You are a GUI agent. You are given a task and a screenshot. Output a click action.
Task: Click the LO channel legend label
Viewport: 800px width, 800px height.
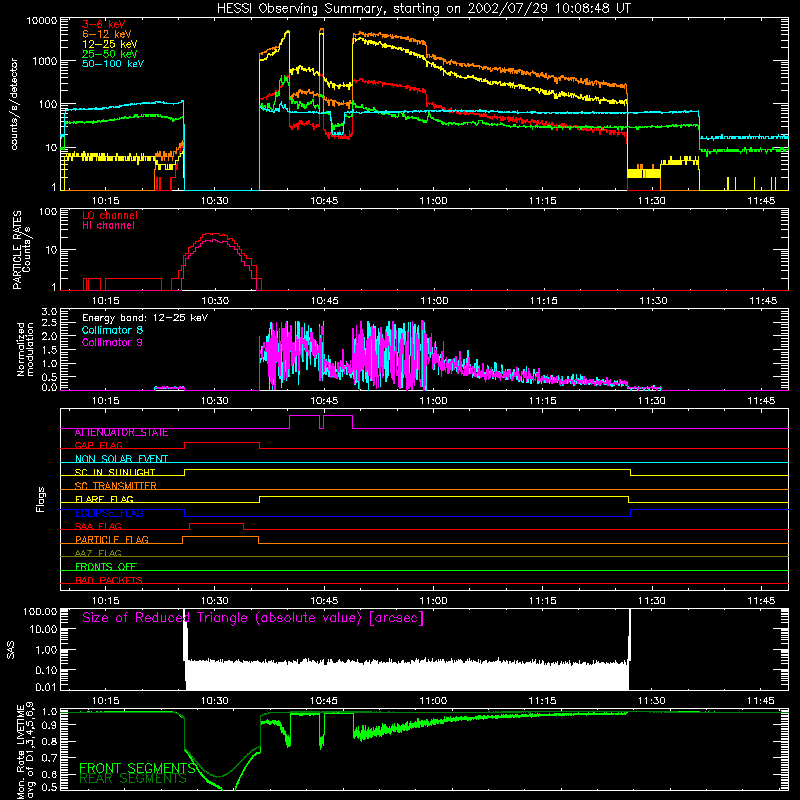[110, 215]
